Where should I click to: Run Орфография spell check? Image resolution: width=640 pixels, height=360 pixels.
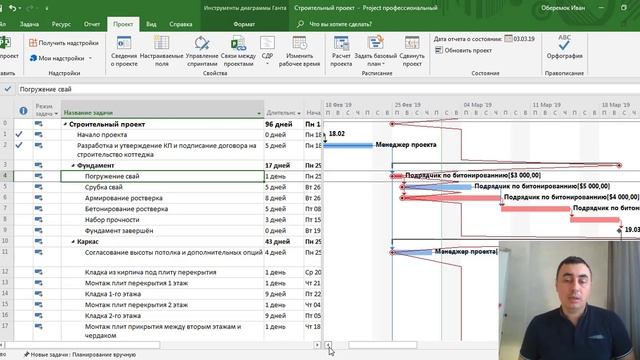[x=564, y=48]
